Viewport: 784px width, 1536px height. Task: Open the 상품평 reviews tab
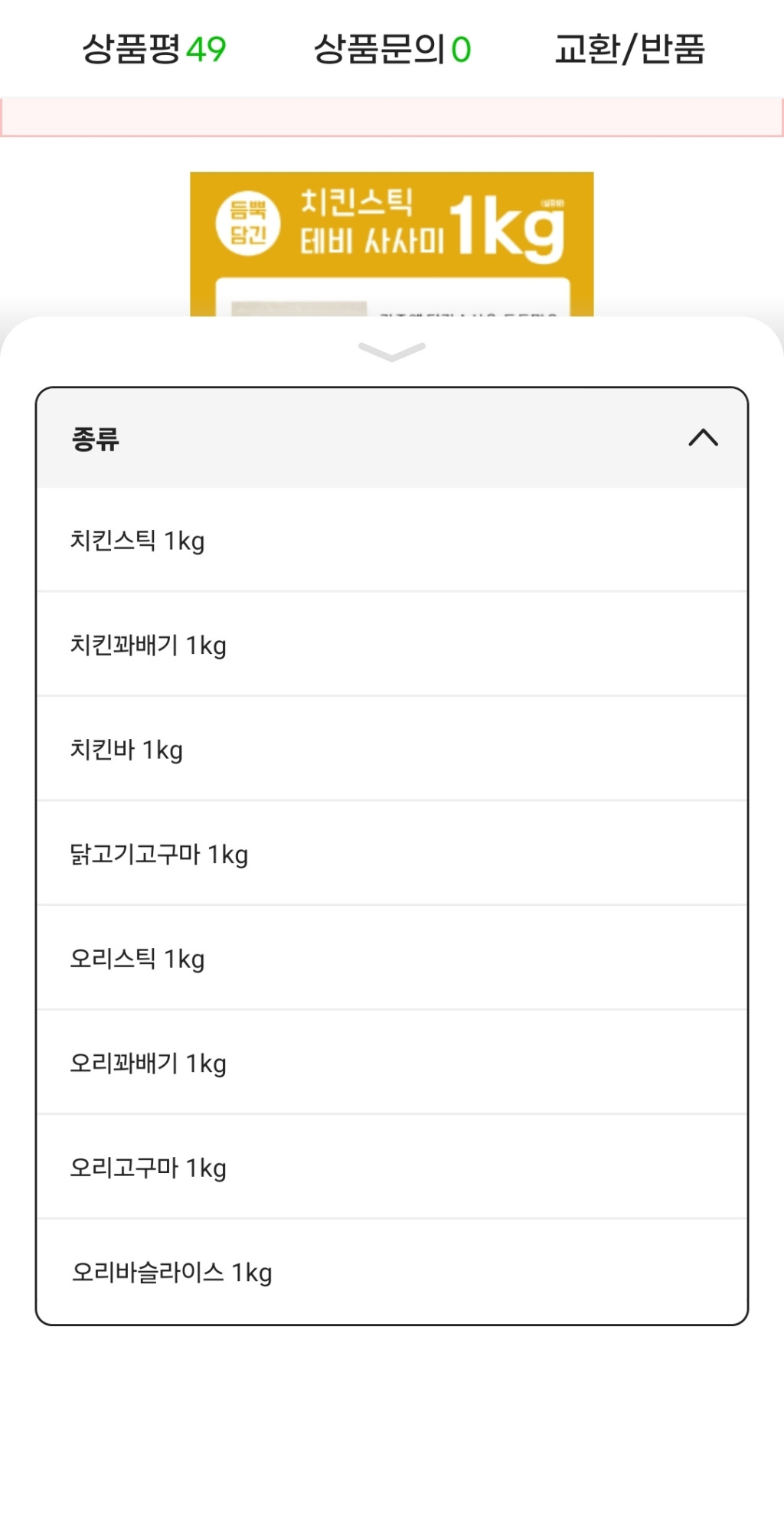(x=154, y=50)
